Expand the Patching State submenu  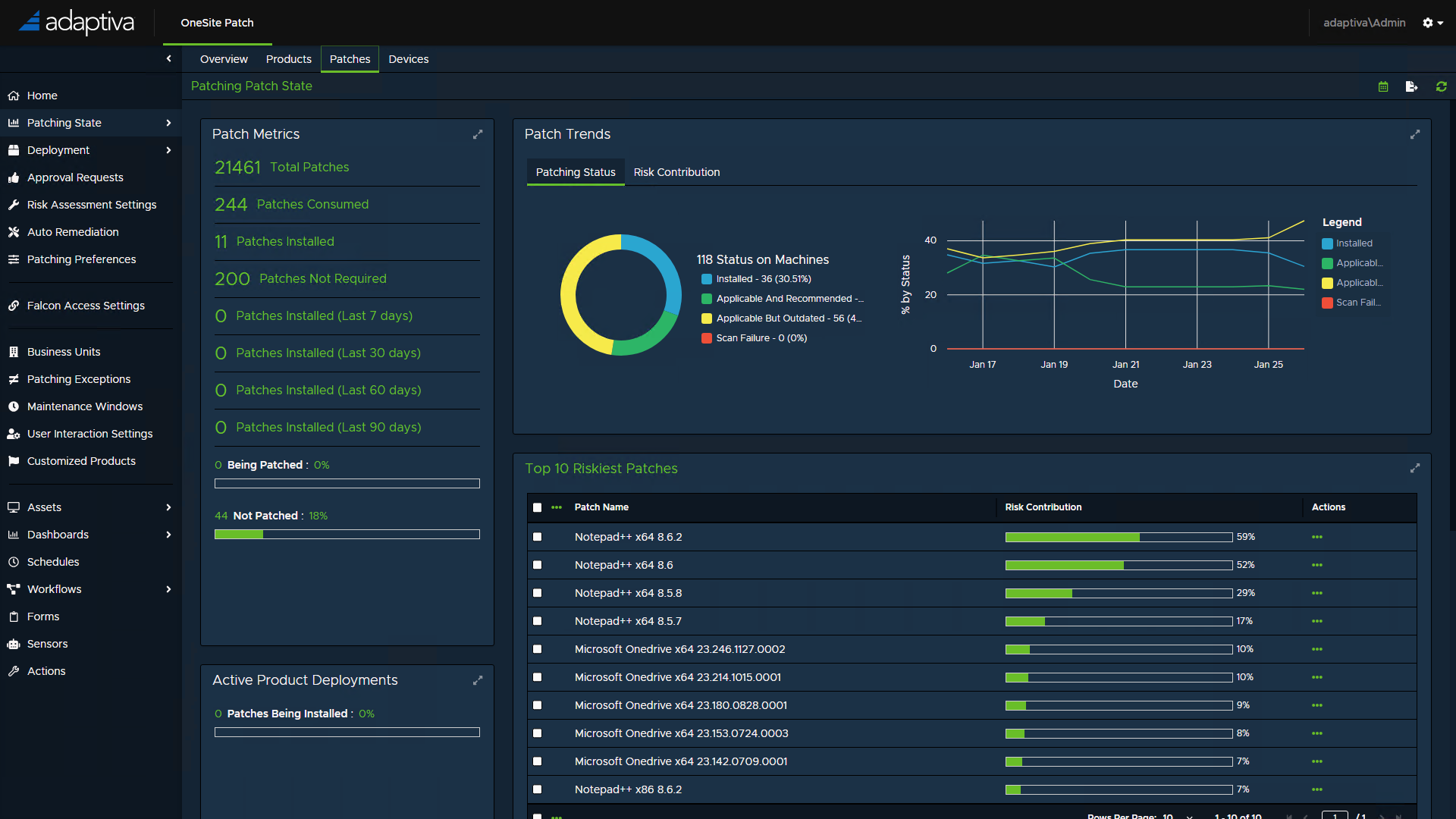[x=168, y=123]
